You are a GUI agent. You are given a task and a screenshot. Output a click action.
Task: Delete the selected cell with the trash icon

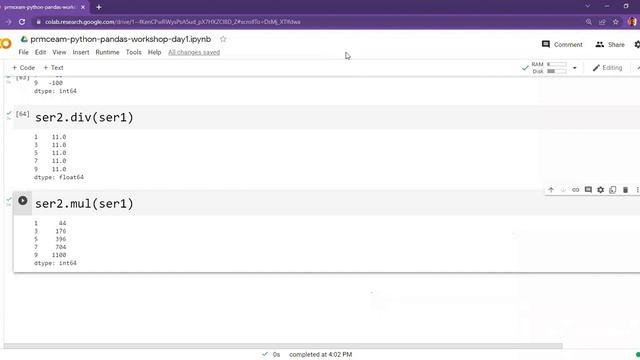coord(625,190)
